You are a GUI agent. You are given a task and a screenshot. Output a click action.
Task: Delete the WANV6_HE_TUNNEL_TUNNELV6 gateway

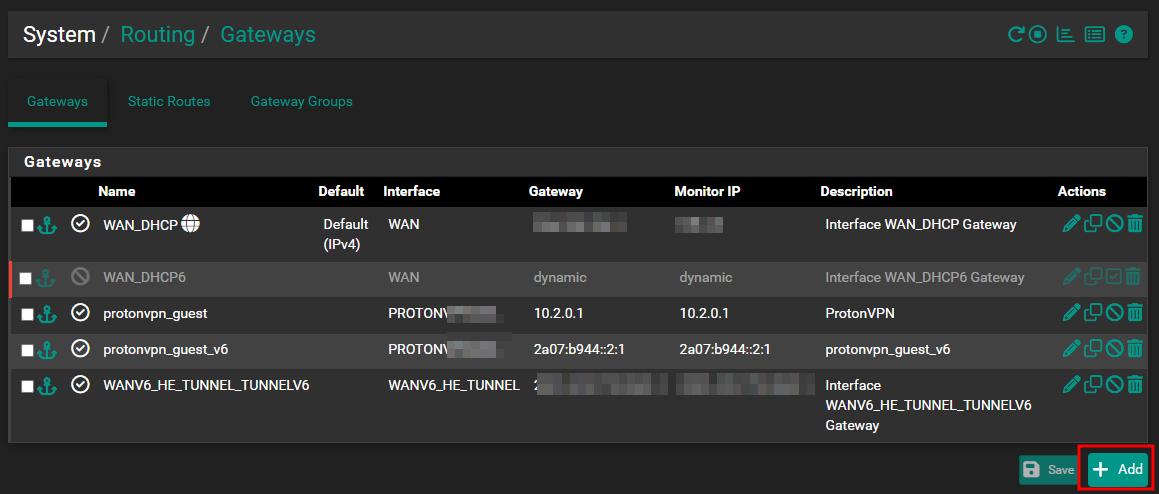1135,385
